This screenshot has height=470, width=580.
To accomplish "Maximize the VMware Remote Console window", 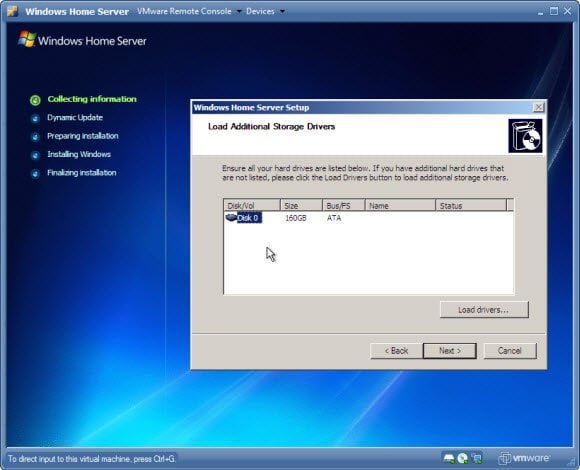I will 554,11.
